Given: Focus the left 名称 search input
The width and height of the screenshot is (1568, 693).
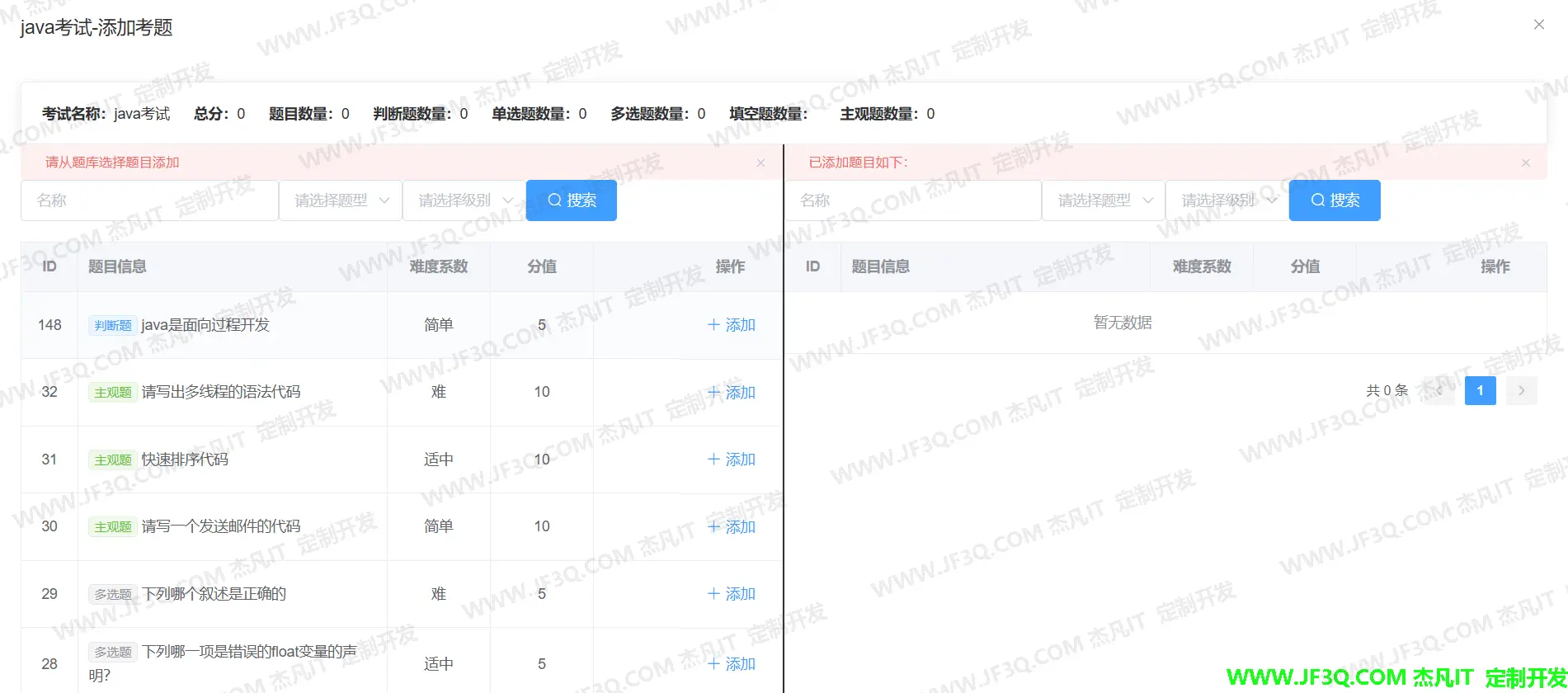Looking at the screenshot, I should click(x=149, y=200).
